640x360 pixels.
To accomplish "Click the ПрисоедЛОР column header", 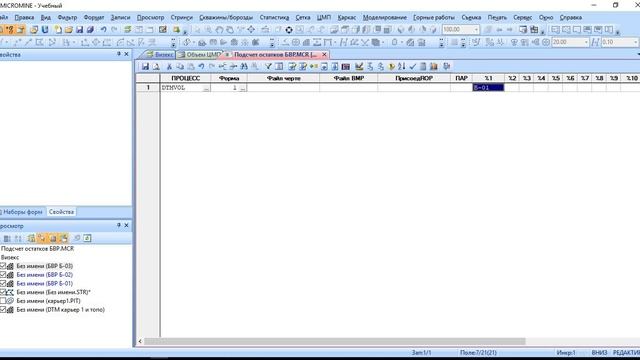I will [414, 78].
